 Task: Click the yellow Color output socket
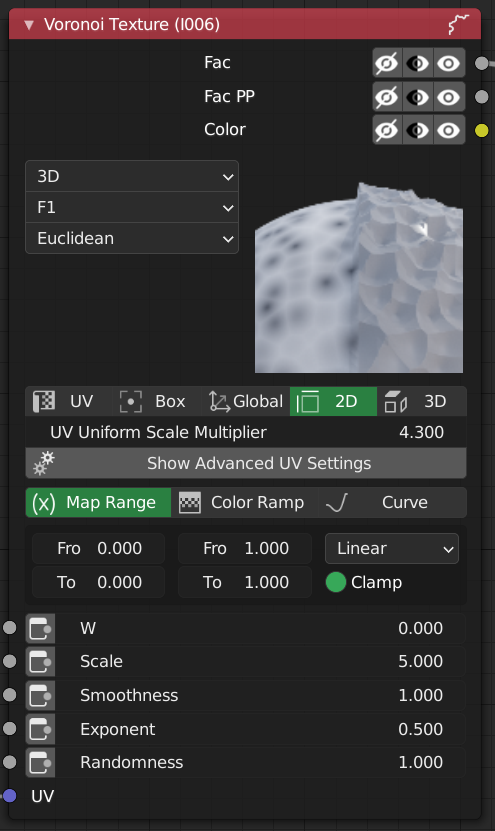481,130
